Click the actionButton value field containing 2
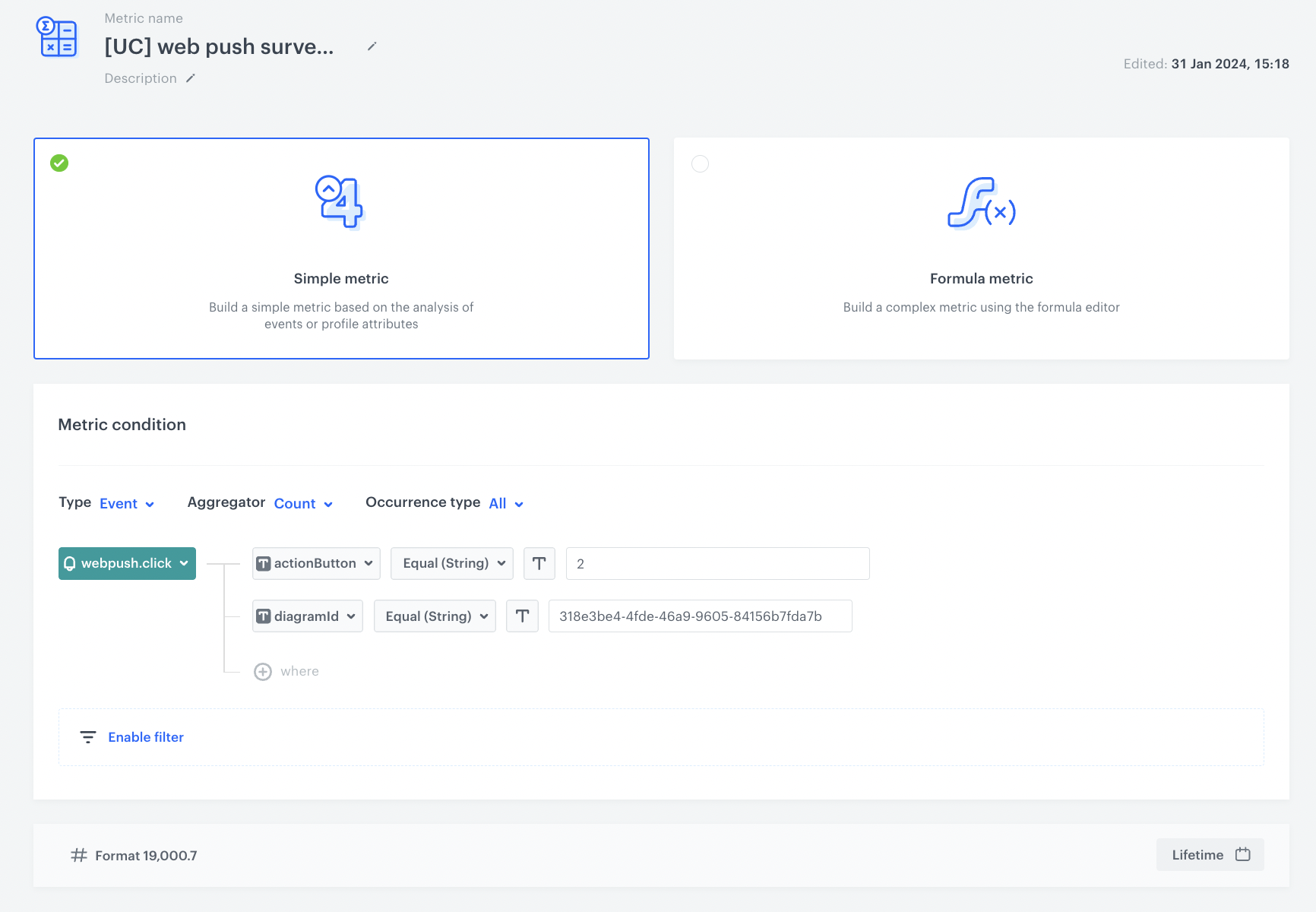The image size is (1316, 912). pos(717,563)
